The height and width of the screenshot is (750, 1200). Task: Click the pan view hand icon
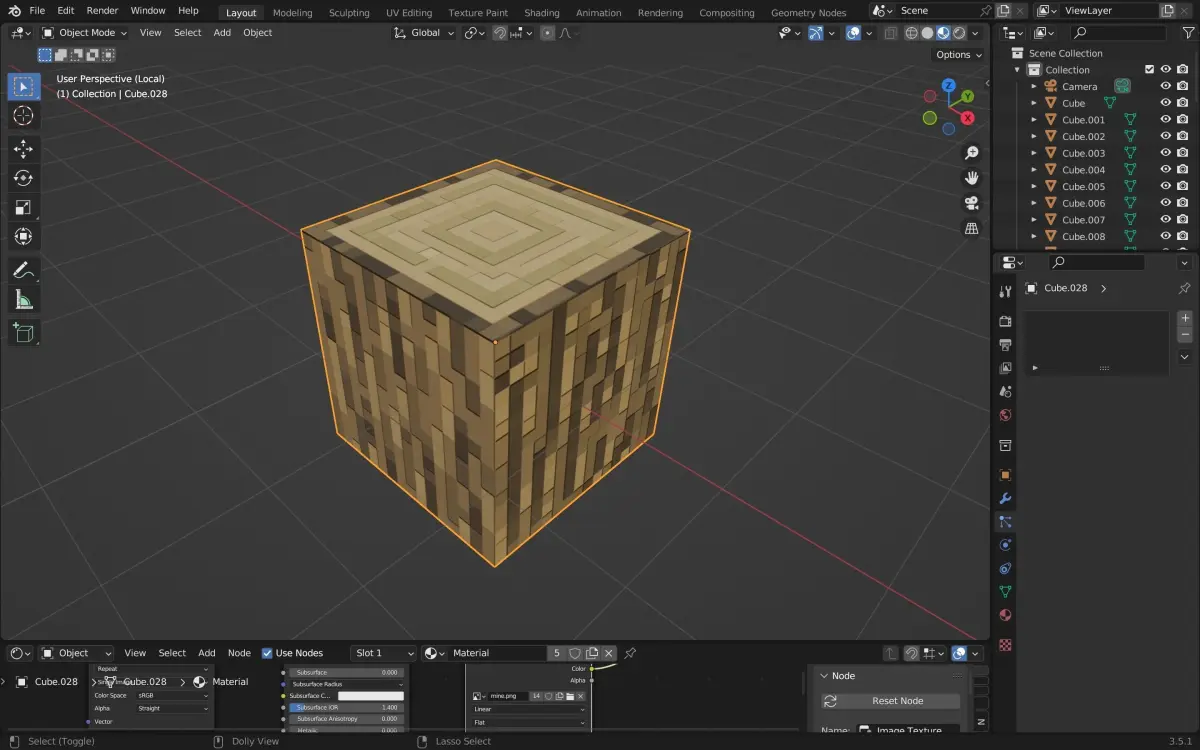[971, 178]
